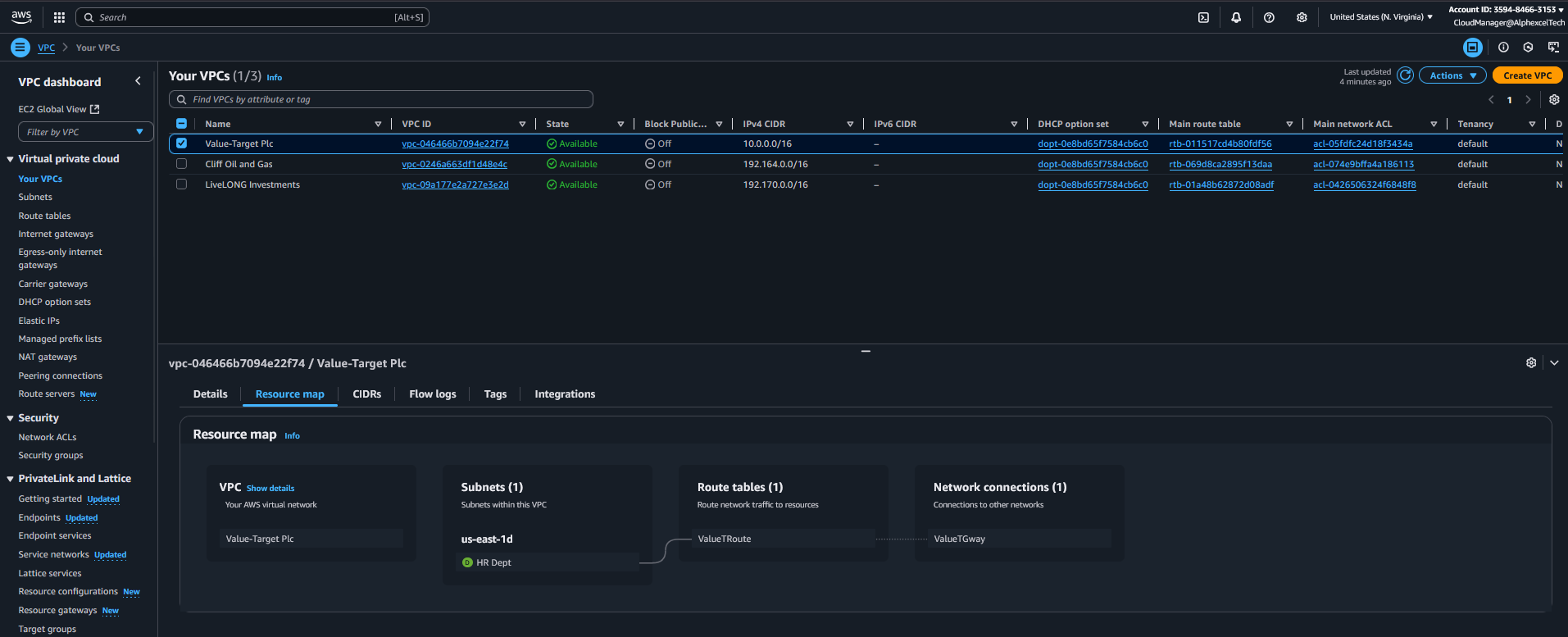Toggle the select-all VPCs checkbox
Image resolution: width=1568 pixels, height=637 pixels.
pyautogui.click(x=181, y=124)
